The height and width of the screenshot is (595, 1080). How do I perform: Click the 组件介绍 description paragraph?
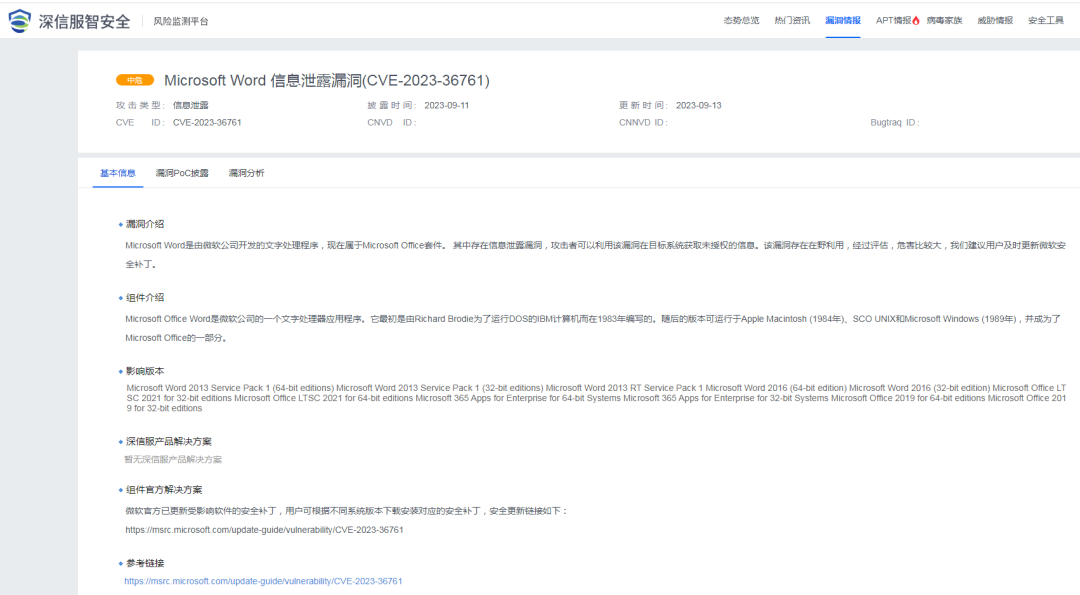pos(593,328)
